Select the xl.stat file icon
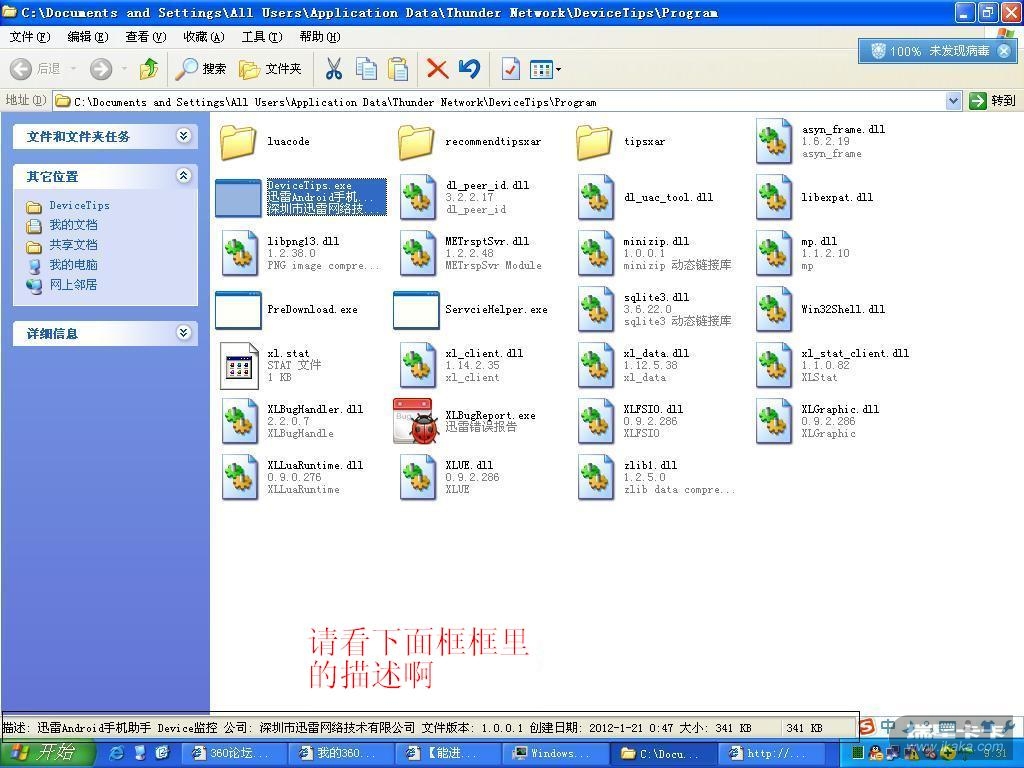 pos(239,366)
